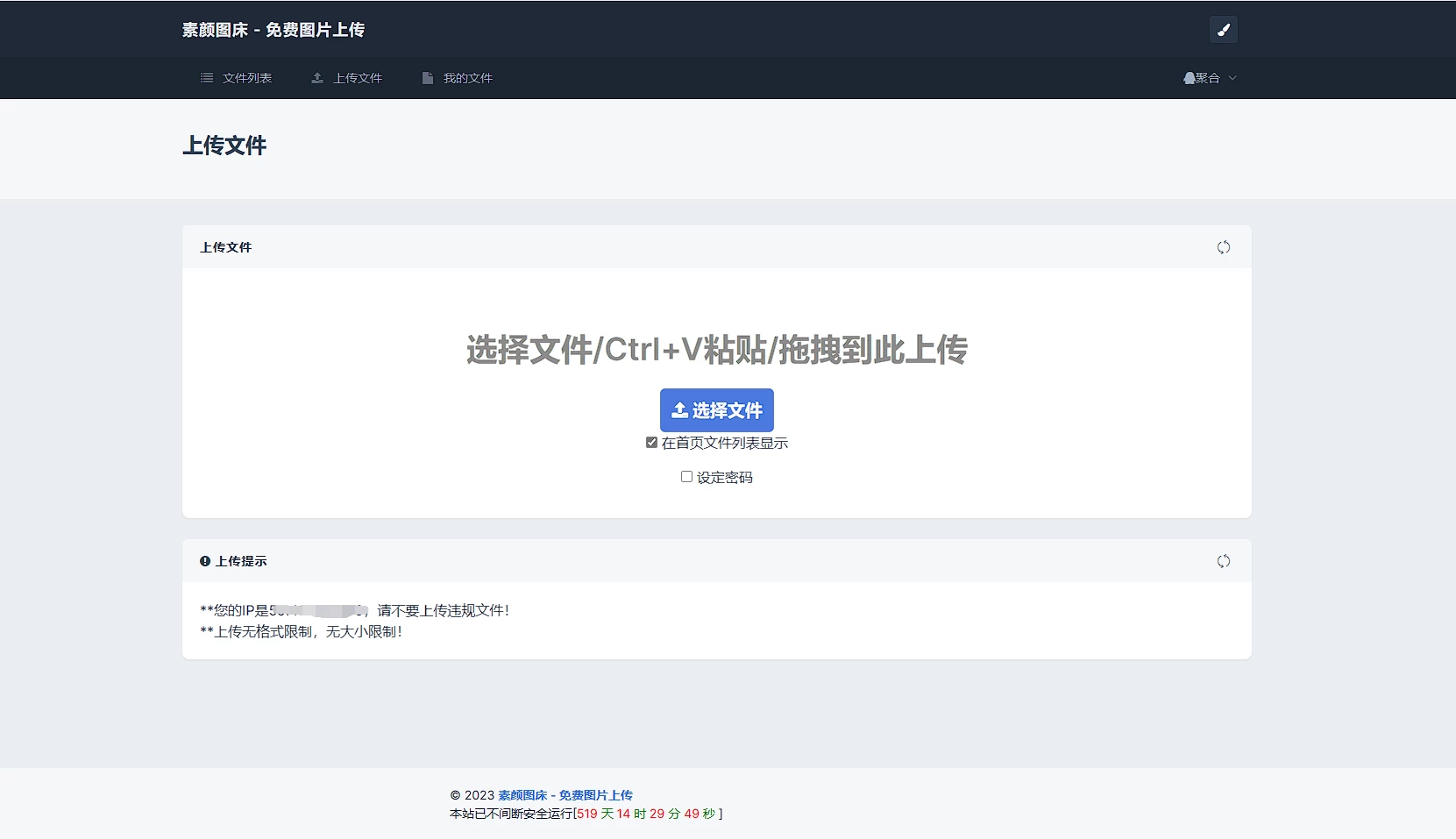1456x839 pixels.
Task: Select the list icon beside 文件列表
Action: coord(207,78)
